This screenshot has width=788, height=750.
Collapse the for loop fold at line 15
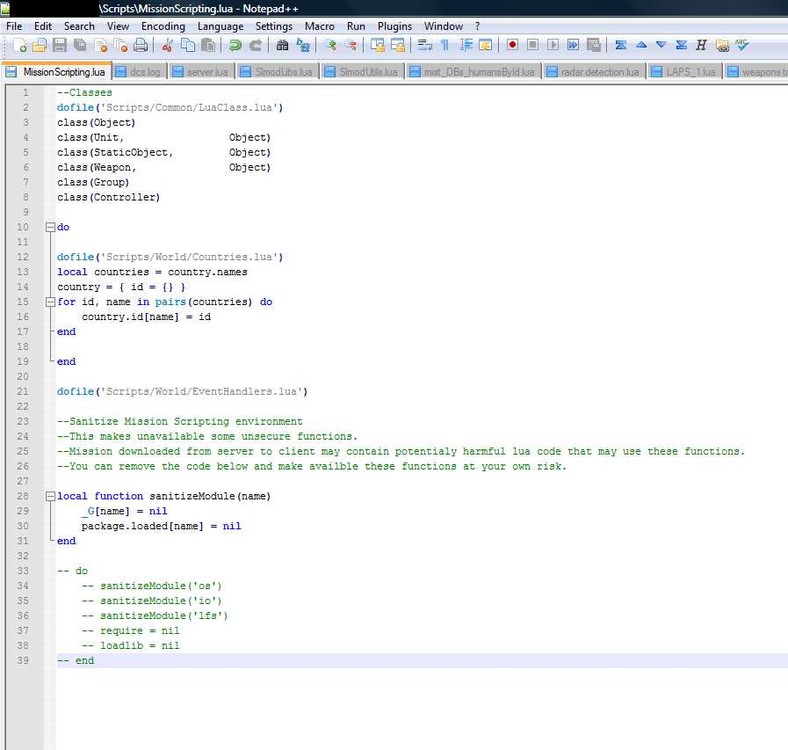50,301
